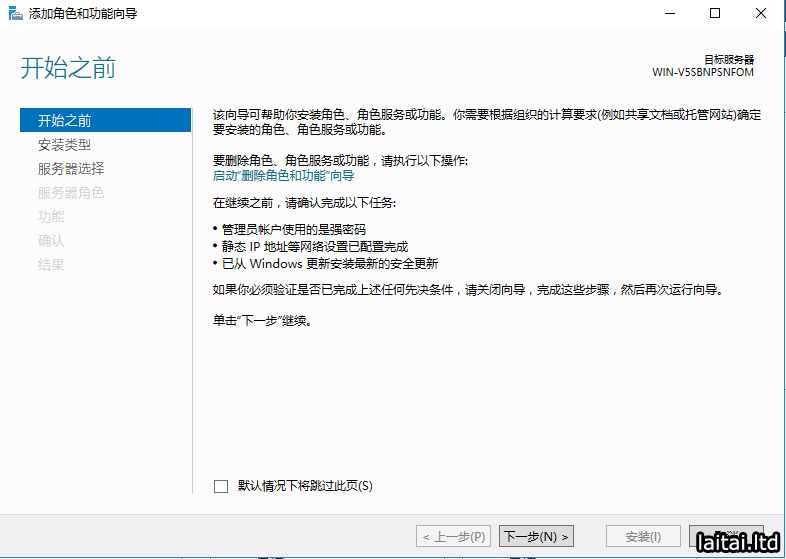786x559 pixels.
Task: Go to the 安装类型 step
Action: (65, 145)
